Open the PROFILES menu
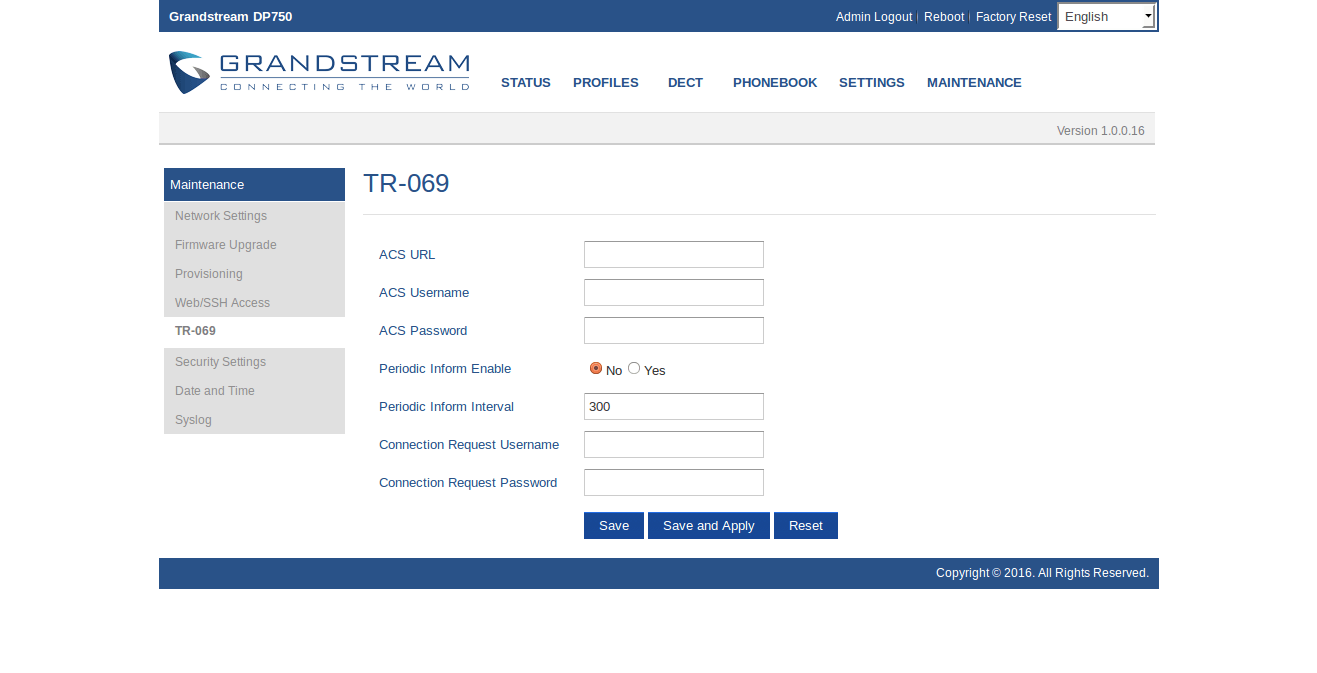The image size is (1317, 673). [x=605, y=83]
